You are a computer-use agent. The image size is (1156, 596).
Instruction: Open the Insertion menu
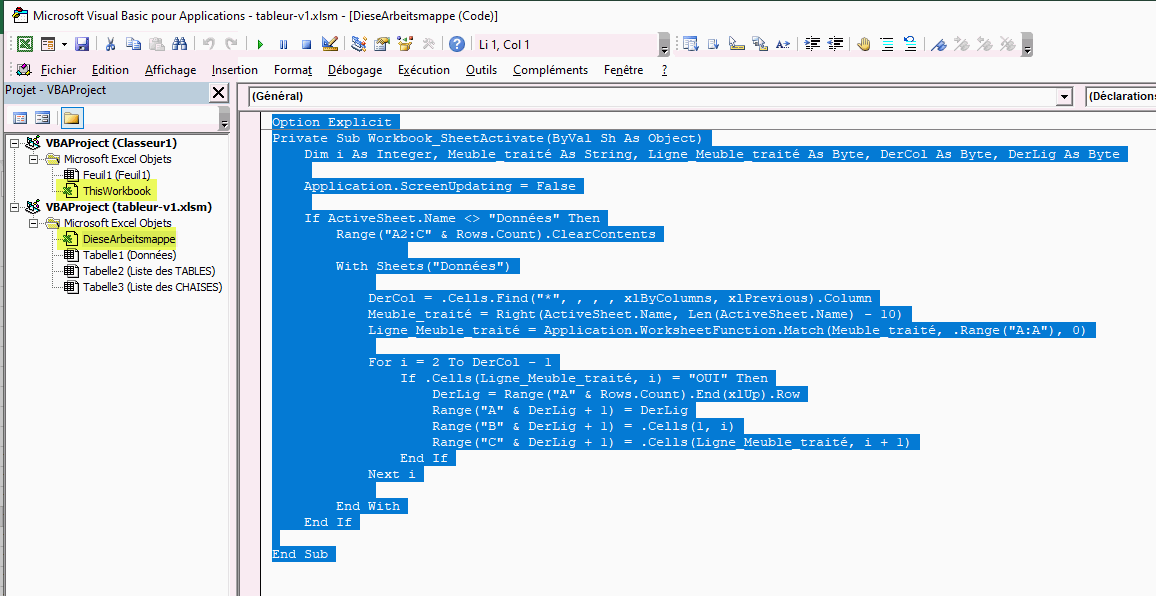click(x=234, y=70)
